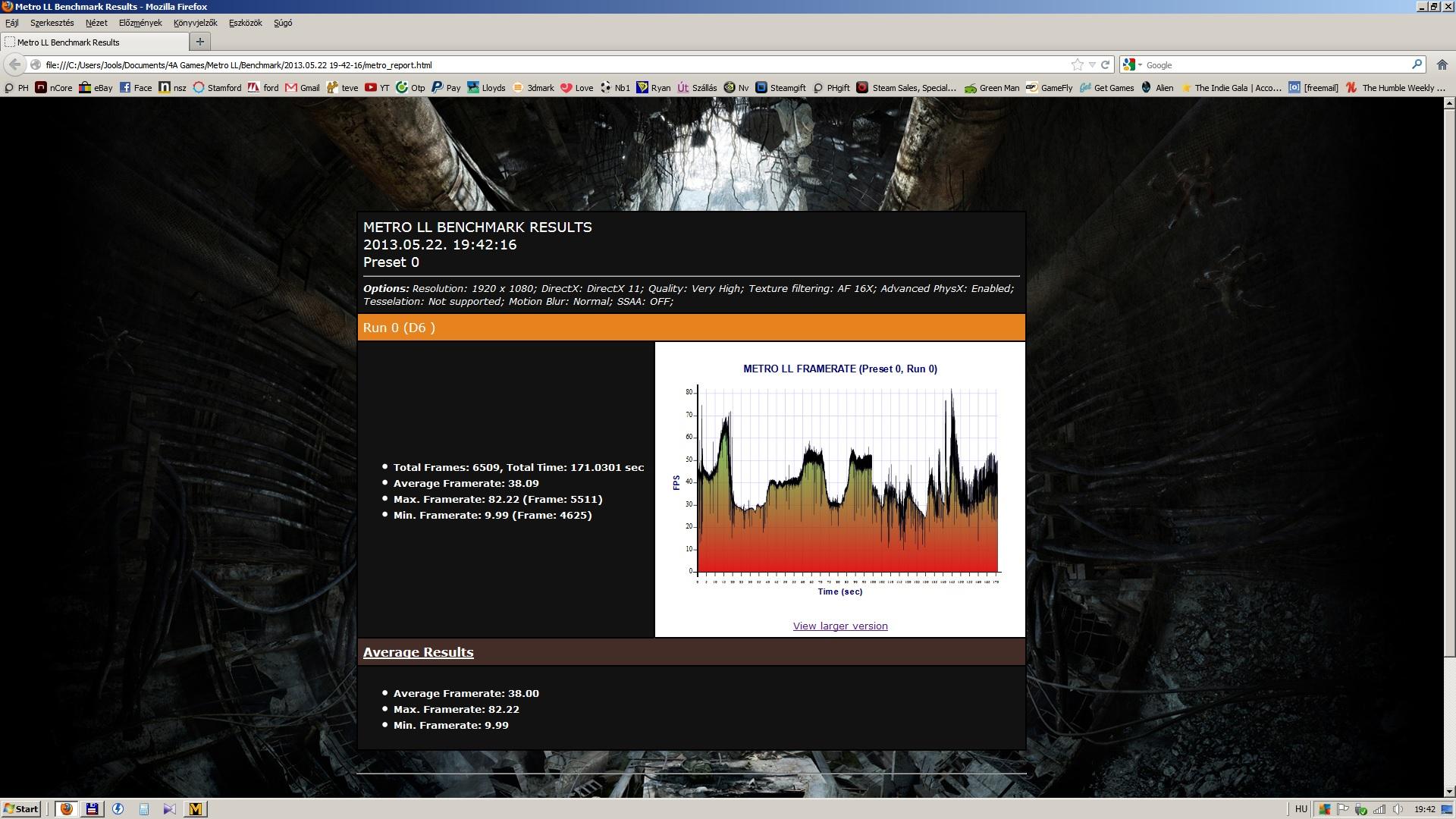
Task: Open the Előzmények menu
Action: (140, 23)
